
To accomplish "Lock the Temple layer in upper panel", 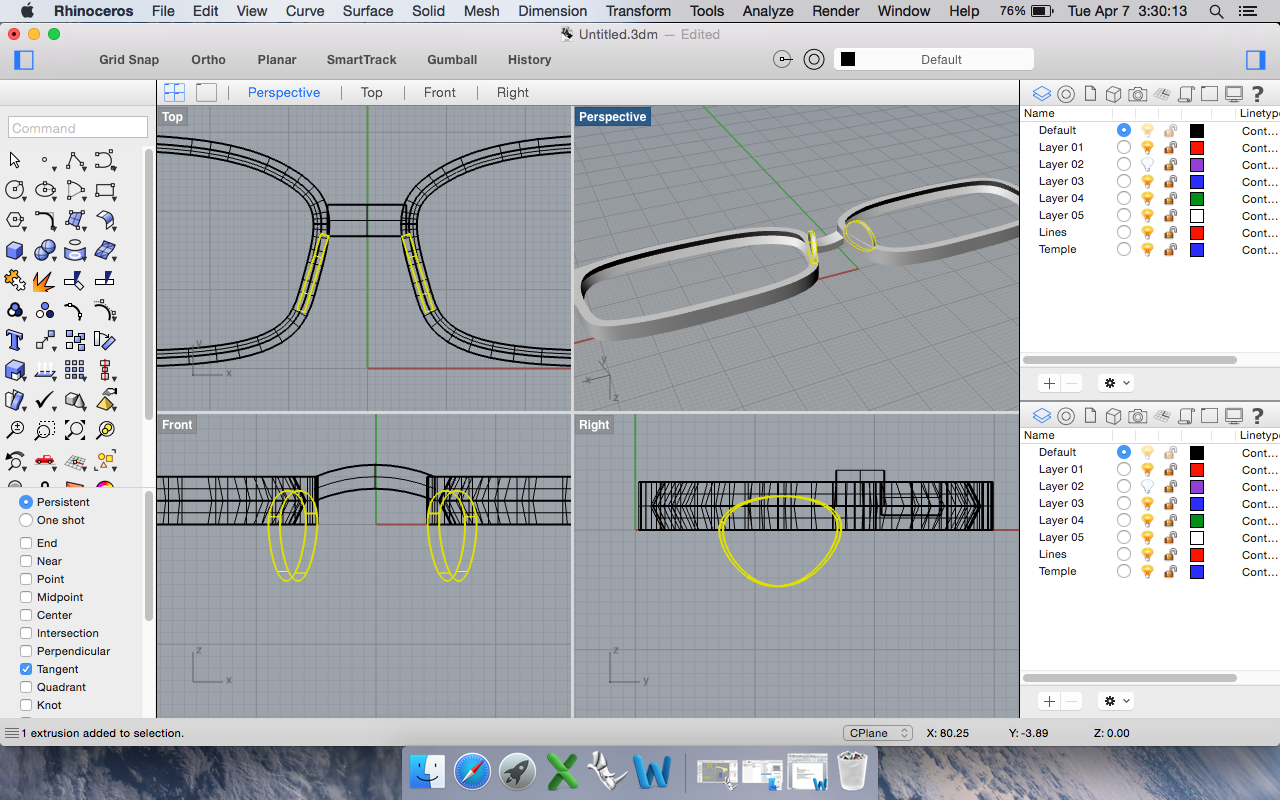I will 1170,249.
